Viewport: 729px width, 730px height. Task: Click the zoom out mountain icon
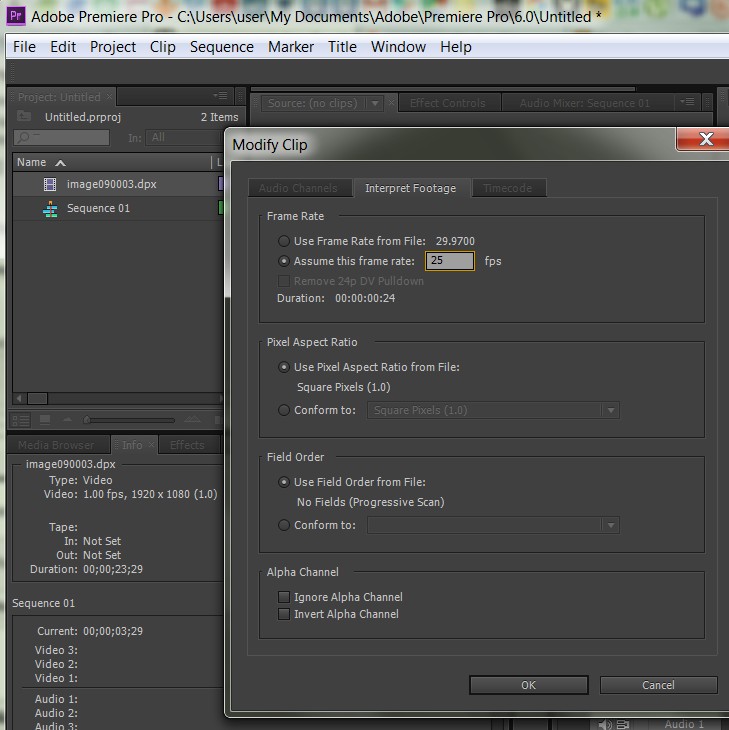68,419
